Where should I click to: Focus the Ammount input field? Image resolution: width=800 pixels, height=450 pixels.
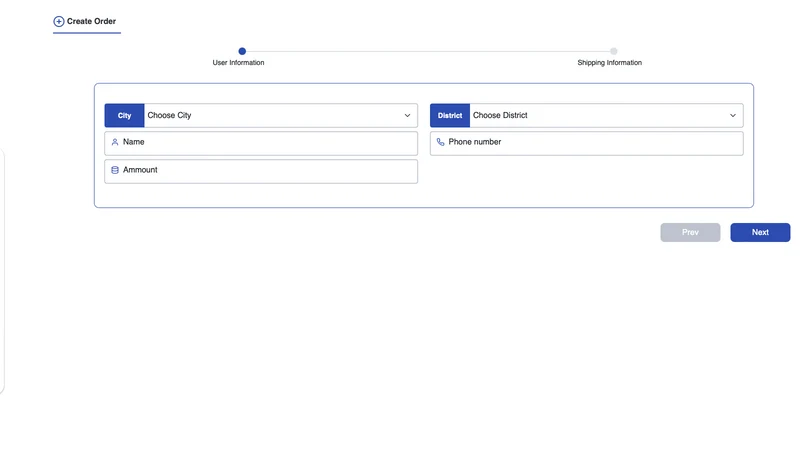click(x=261, y=171)
